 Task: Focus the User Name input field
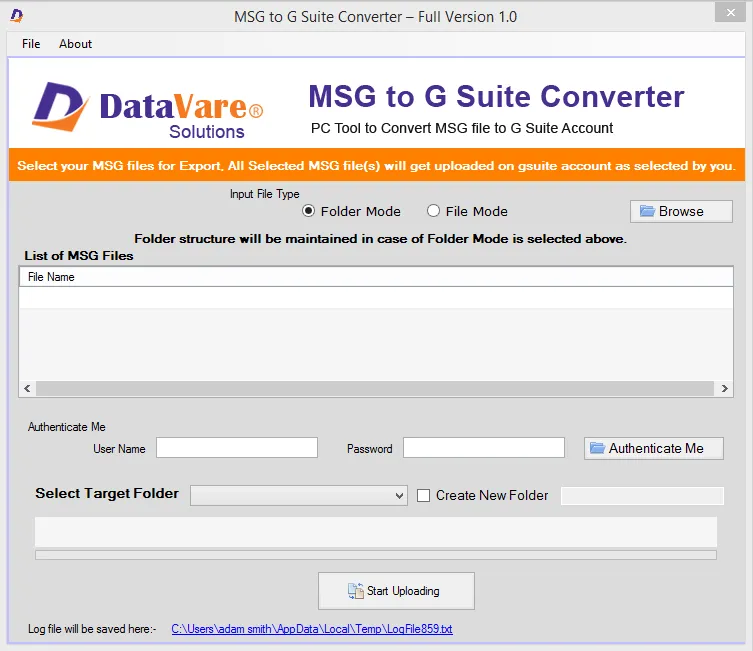237,447
